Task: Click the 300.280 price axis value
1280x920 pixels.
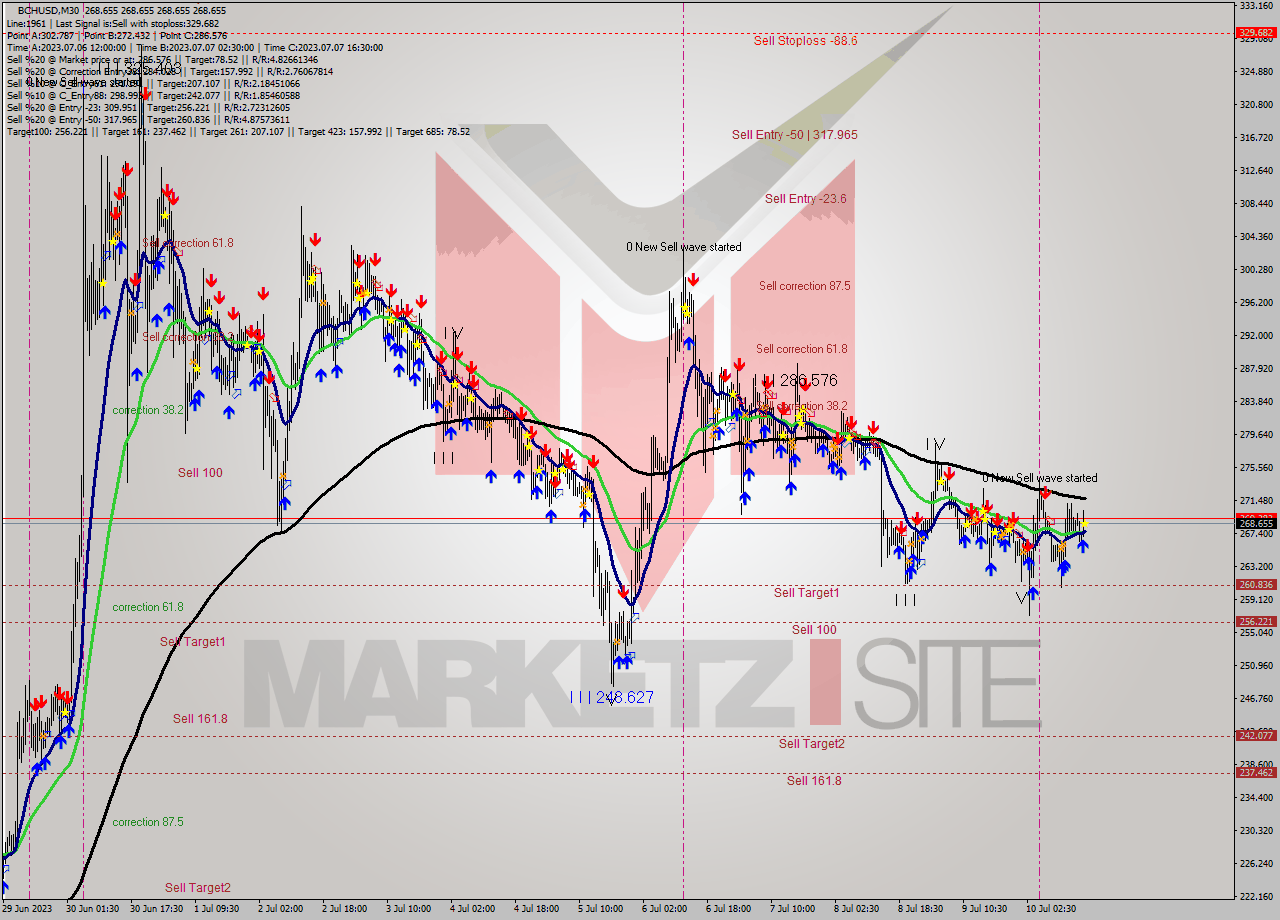Action: (x=1256, y=269)
